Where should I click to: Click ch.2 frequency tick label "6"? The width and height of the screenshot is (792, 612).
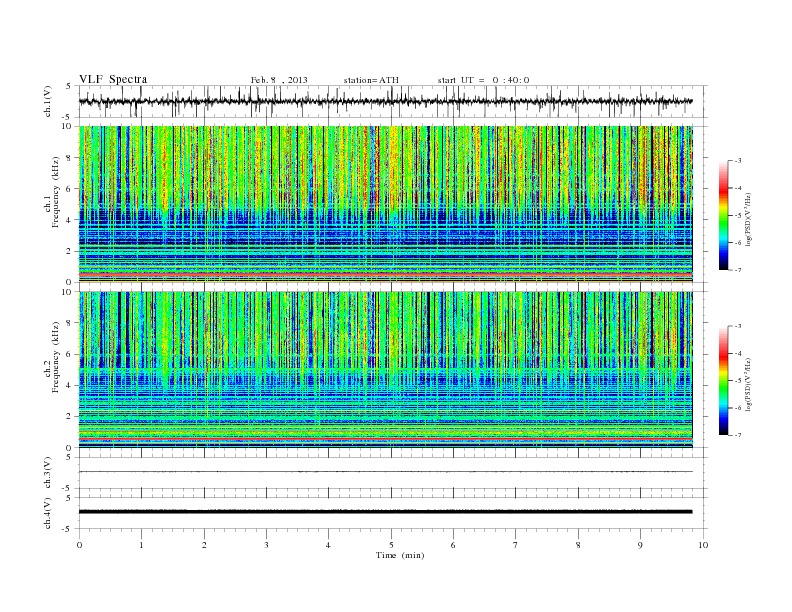[69, 354]
